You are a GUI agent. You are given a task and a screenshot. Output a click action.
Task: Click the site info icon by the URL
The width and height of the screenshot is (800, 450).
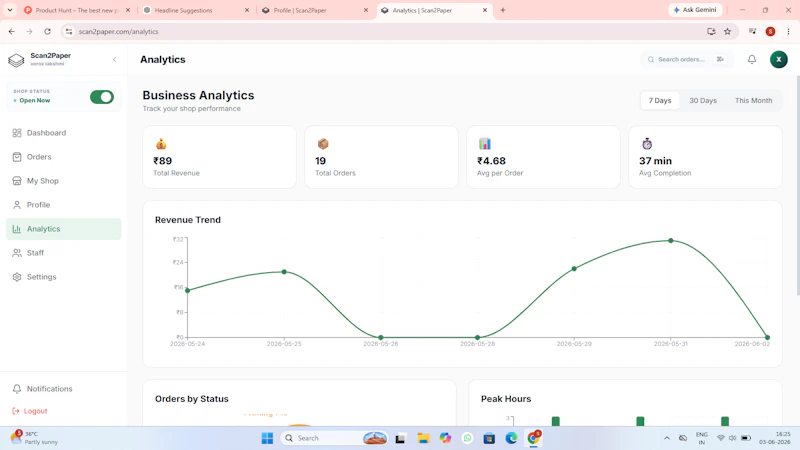(x=69, y=32)
